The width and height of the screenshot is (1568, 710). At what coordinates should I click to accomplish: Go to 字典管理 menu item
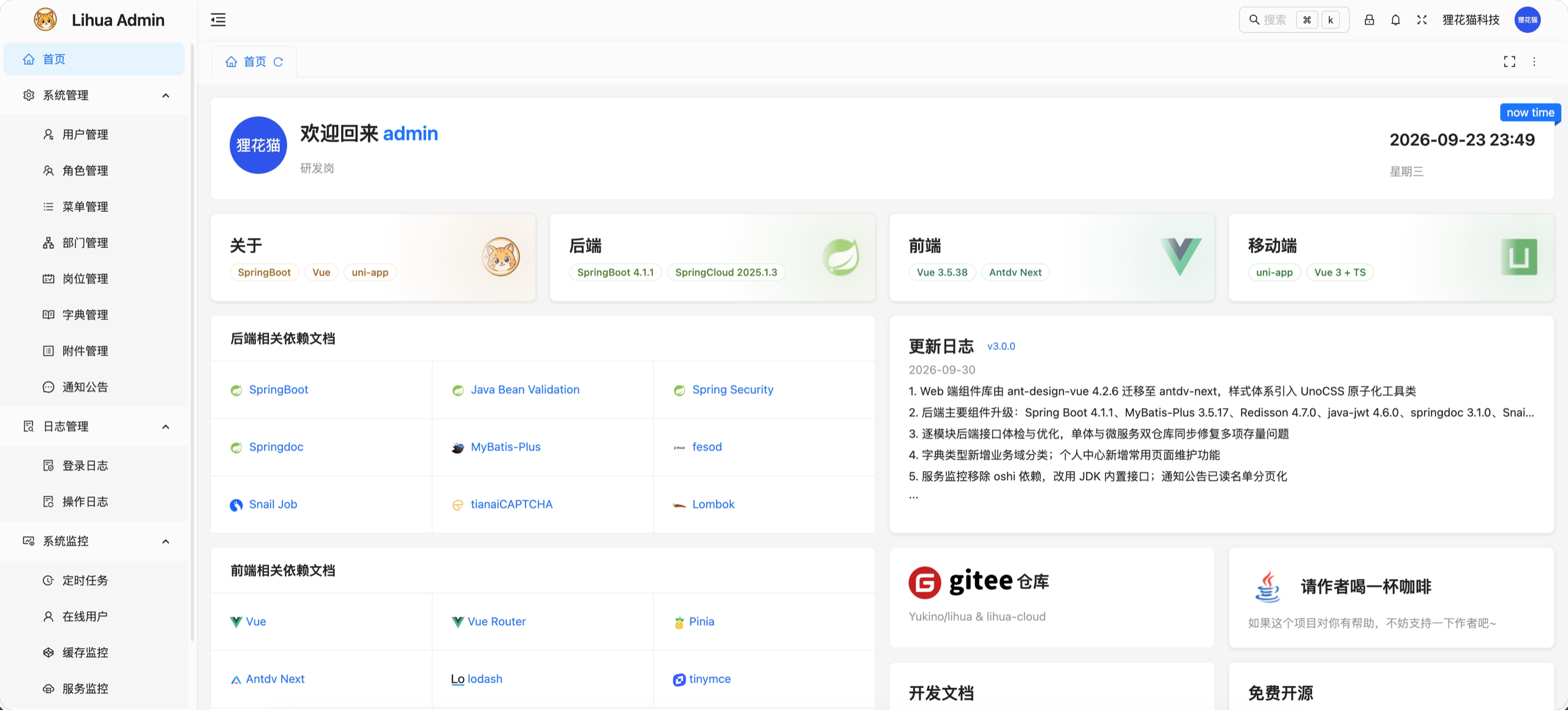(x=94, y=315)
